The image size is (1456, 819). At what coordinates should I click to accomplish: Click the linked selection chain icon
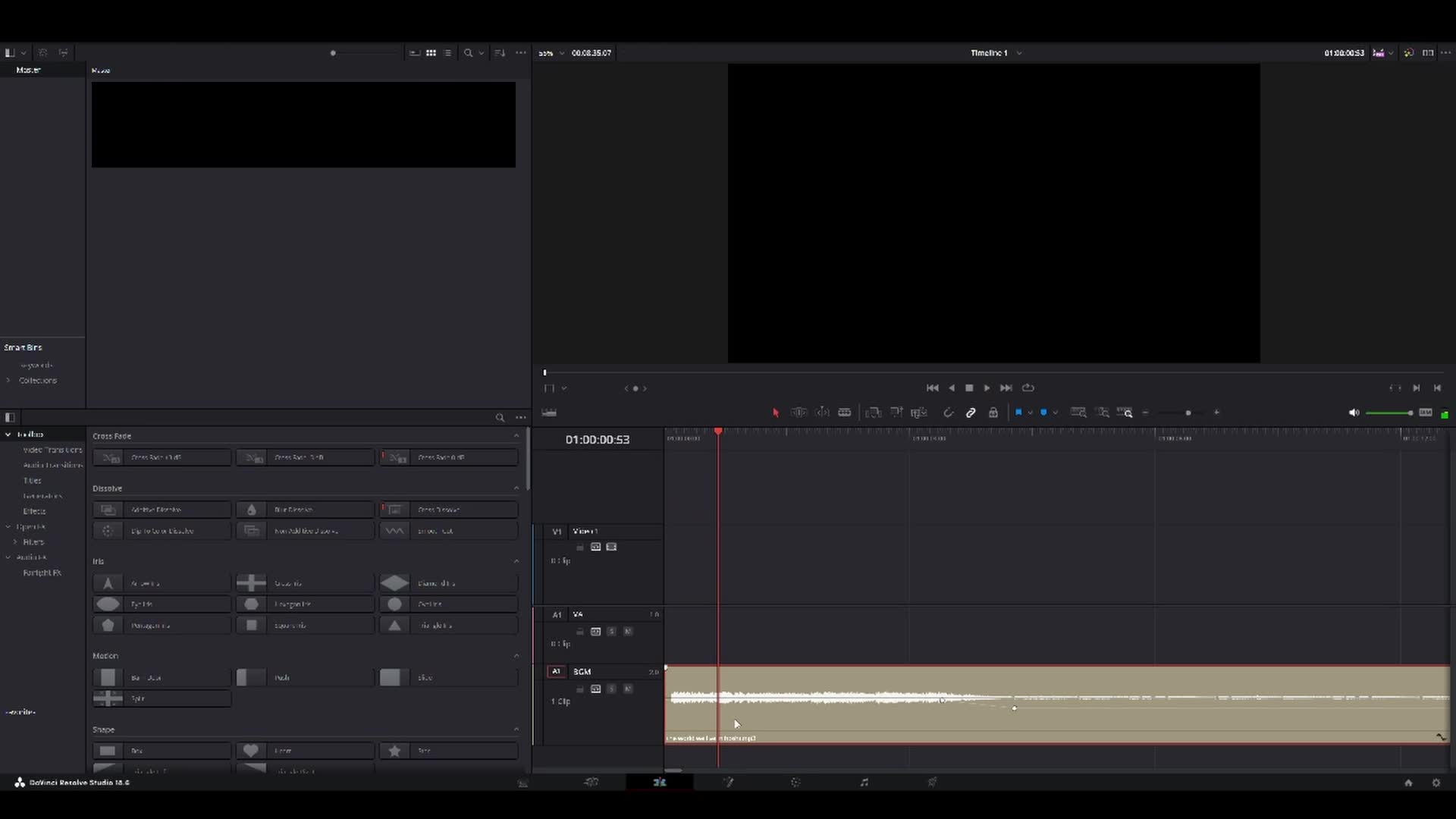click(x=971, y=413)
